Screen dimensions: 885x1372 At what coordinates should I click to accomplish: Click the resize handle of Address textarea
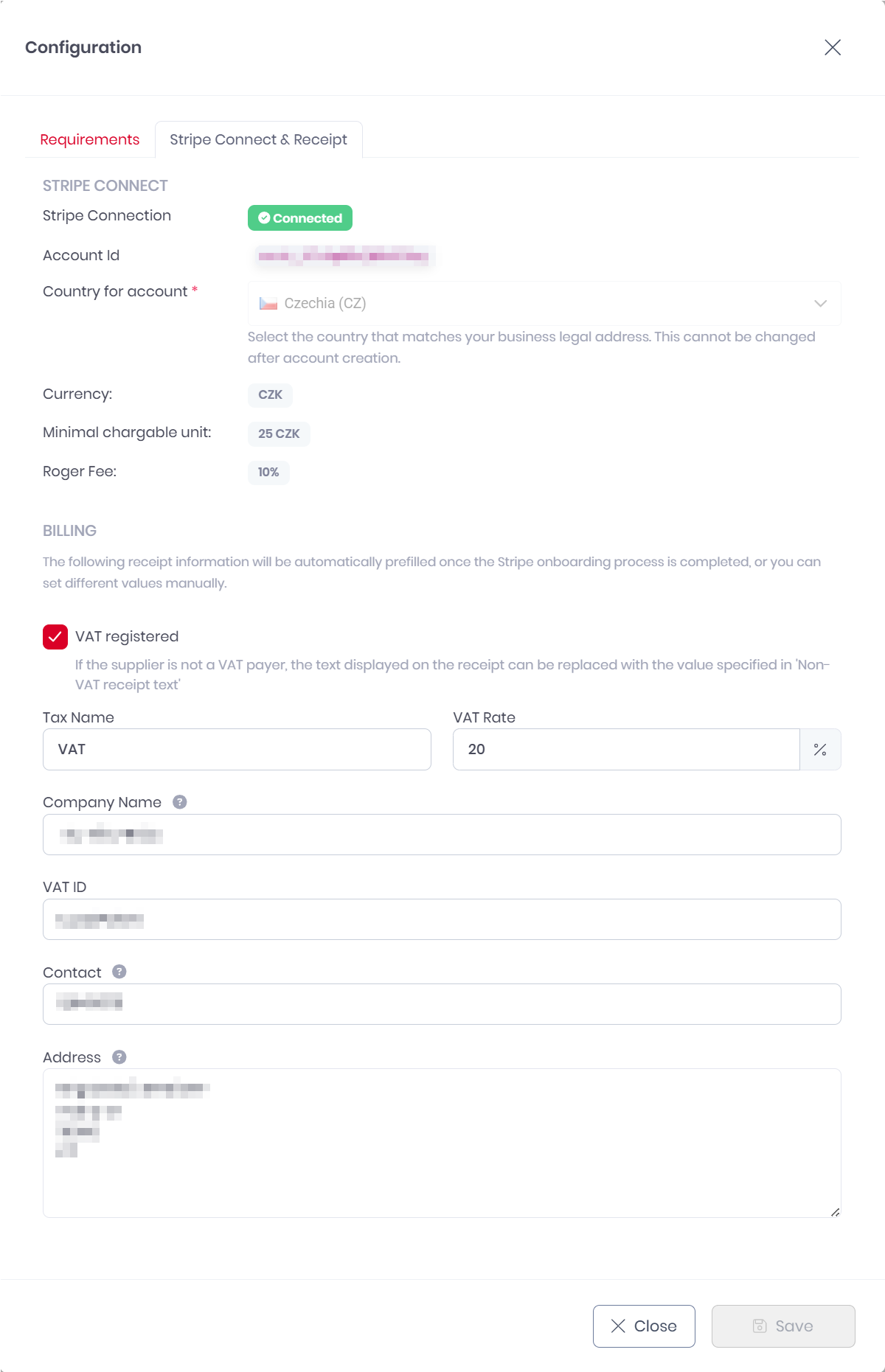[835, 1212]
